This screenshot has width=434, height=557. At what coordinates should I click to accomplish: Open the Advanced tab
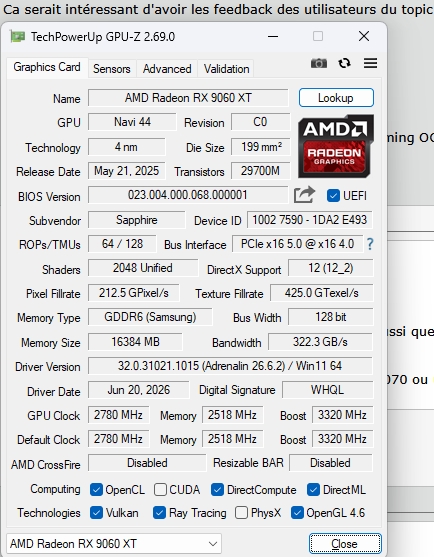(x=167, y=69)
